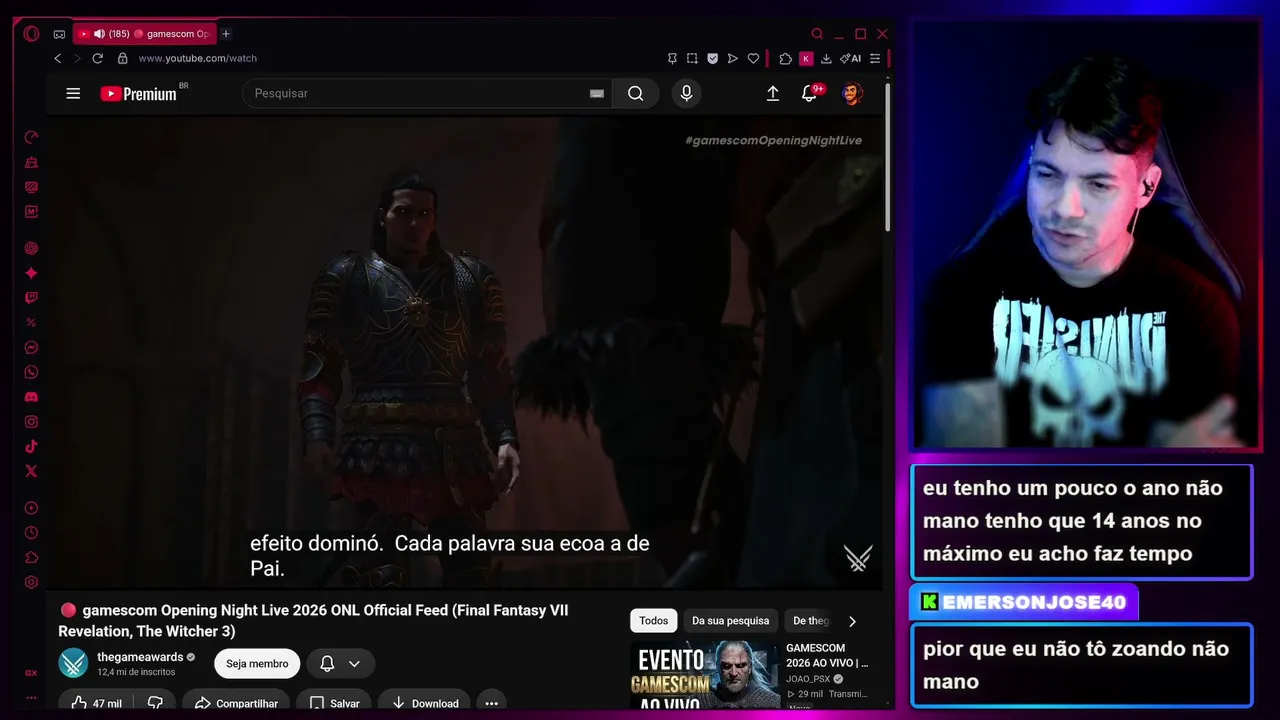This screenshot has height=720, width=1280.
Task: Expand the notification bell chevron dropdown
Action: pyautogui.click(x=354, y=664)
